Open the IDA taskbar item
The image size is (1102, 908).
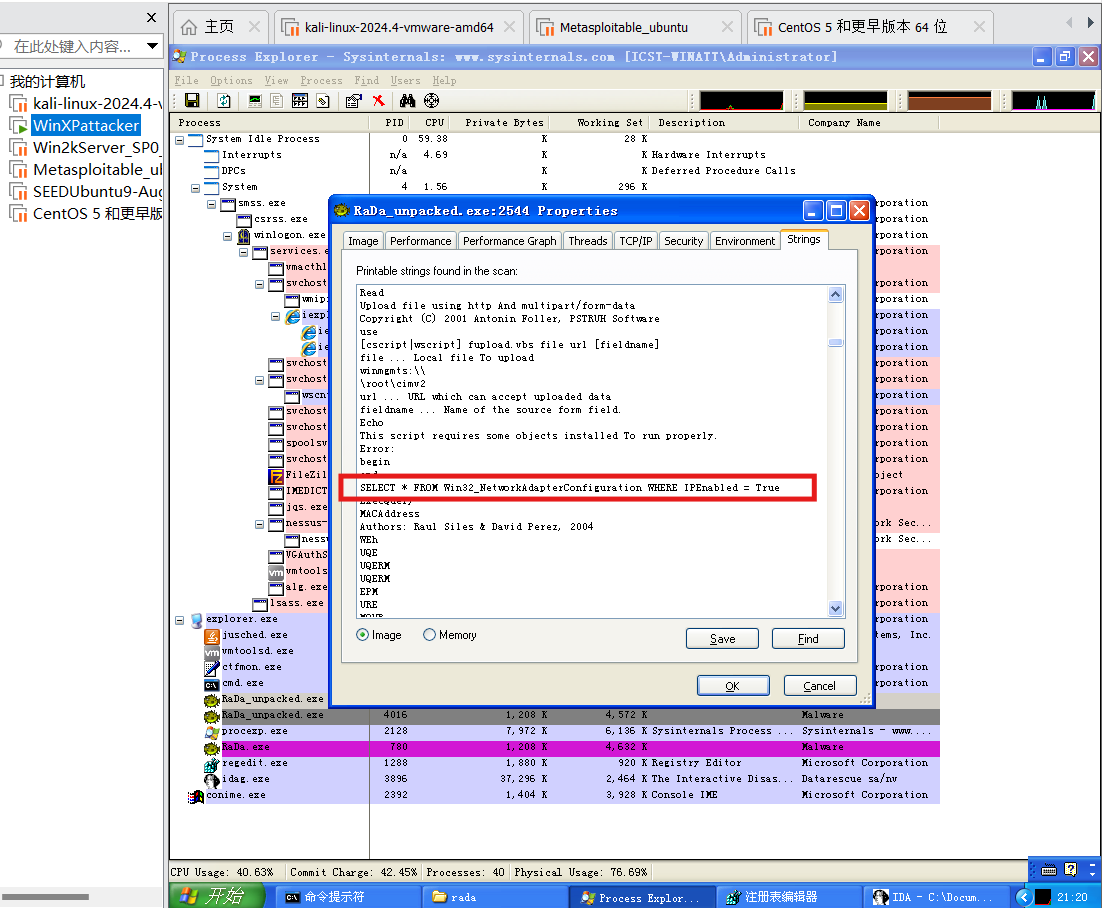click(935, 897)
